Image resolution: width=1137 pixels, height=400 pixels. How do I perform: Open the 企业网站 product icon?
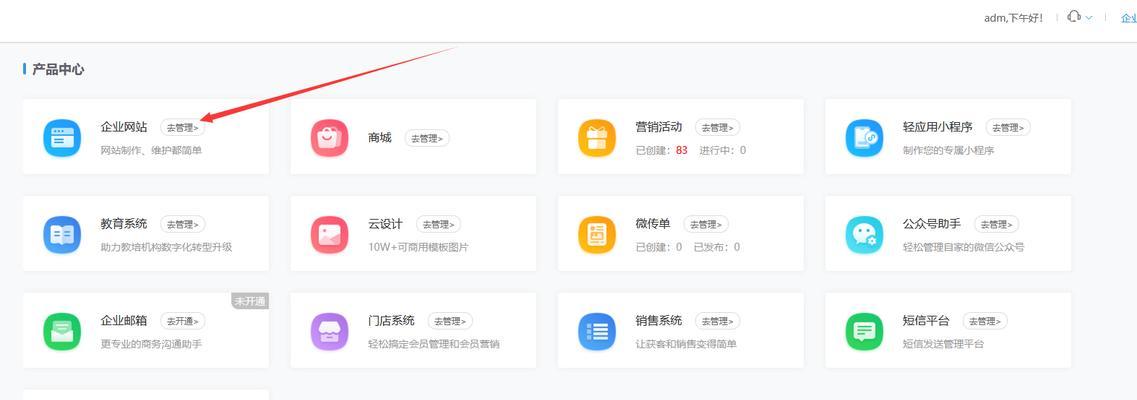click(x=62, y=138)
